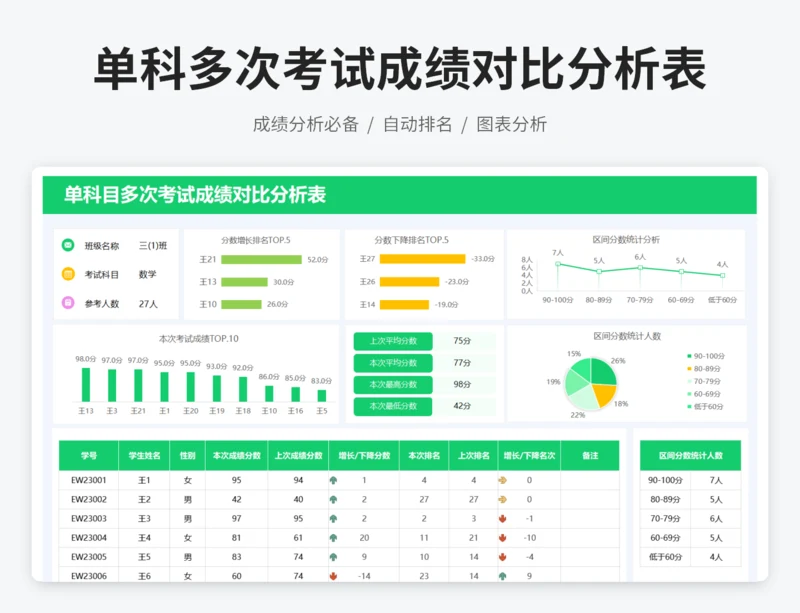Screen dimensions: 800x613
Task: Click the red down arrow beside -14
Action: (x=333, y=576)
